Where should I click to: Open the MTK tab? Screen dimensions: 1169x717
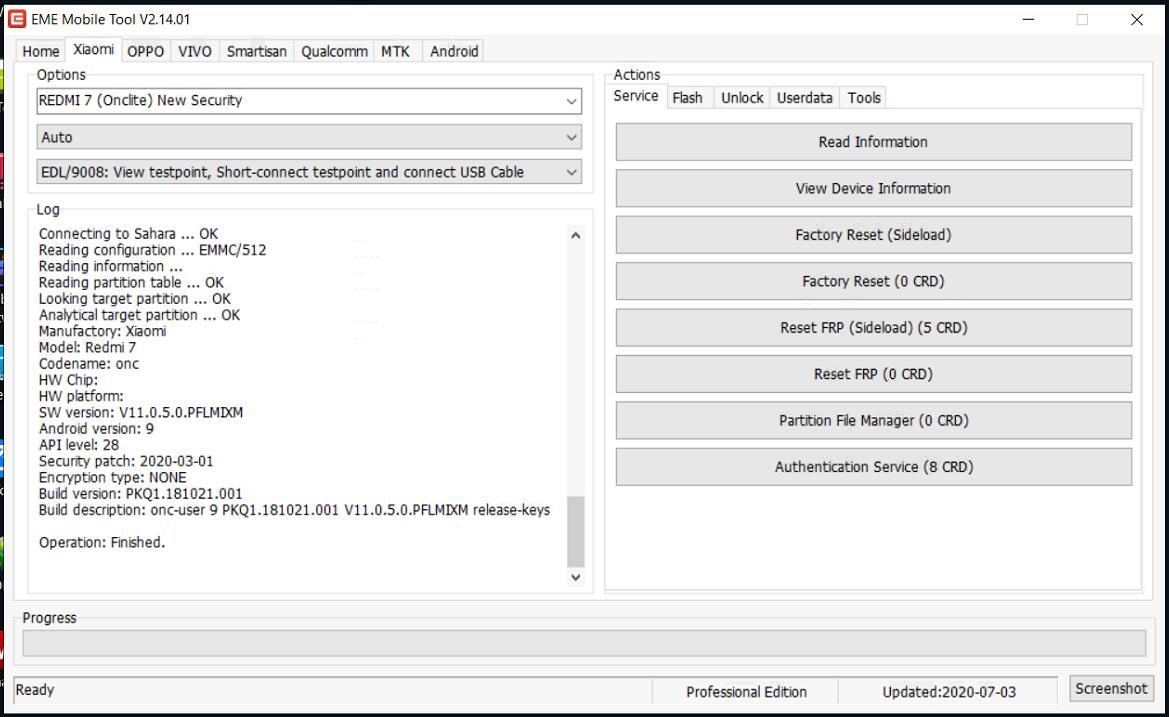coord(395,51)
